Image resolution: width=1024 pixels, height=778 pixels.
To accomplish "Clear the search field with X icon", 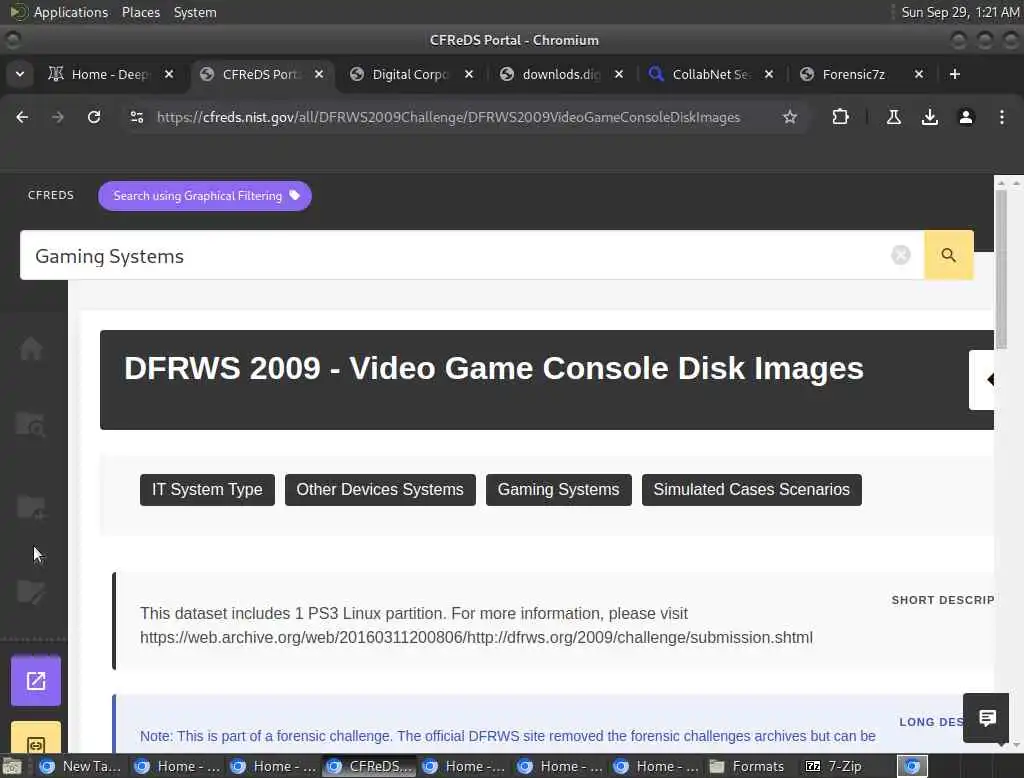I will 901,255.
